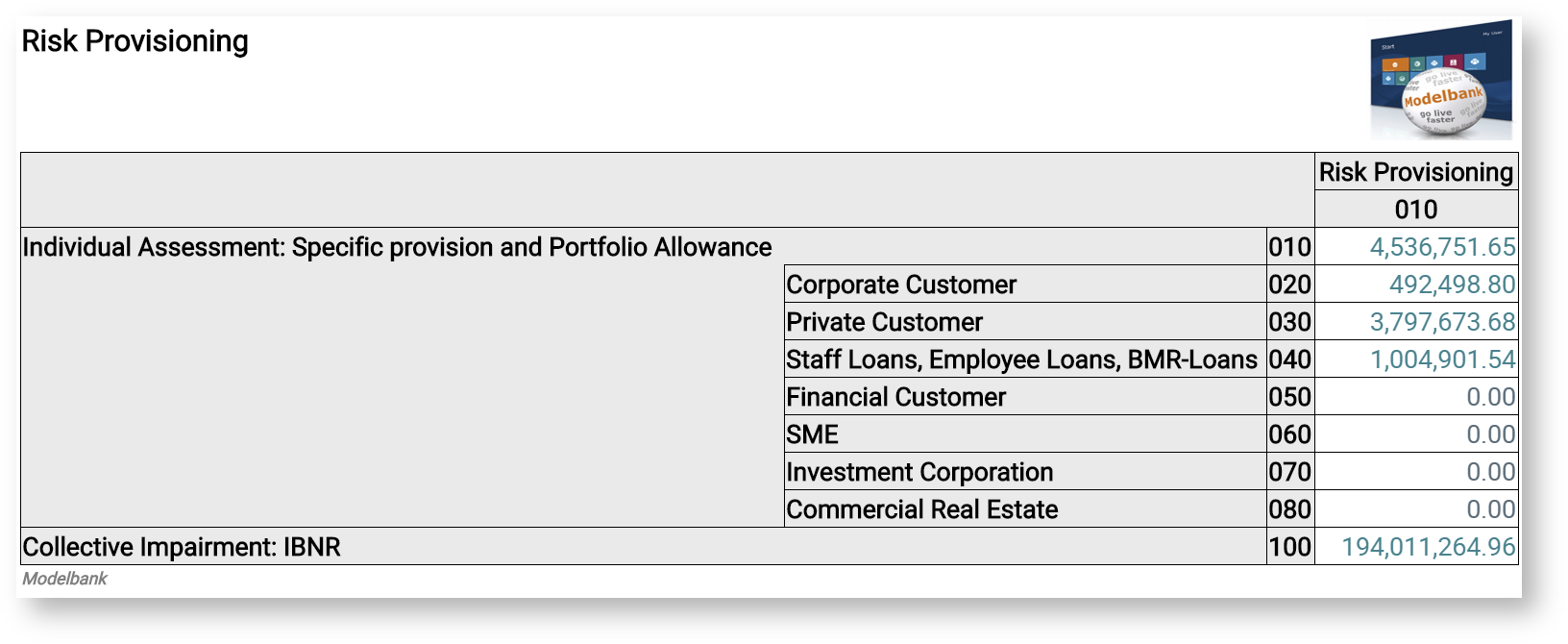Select row code 100 cell
Viewport: 1568px width, 644px height.
1289,547
